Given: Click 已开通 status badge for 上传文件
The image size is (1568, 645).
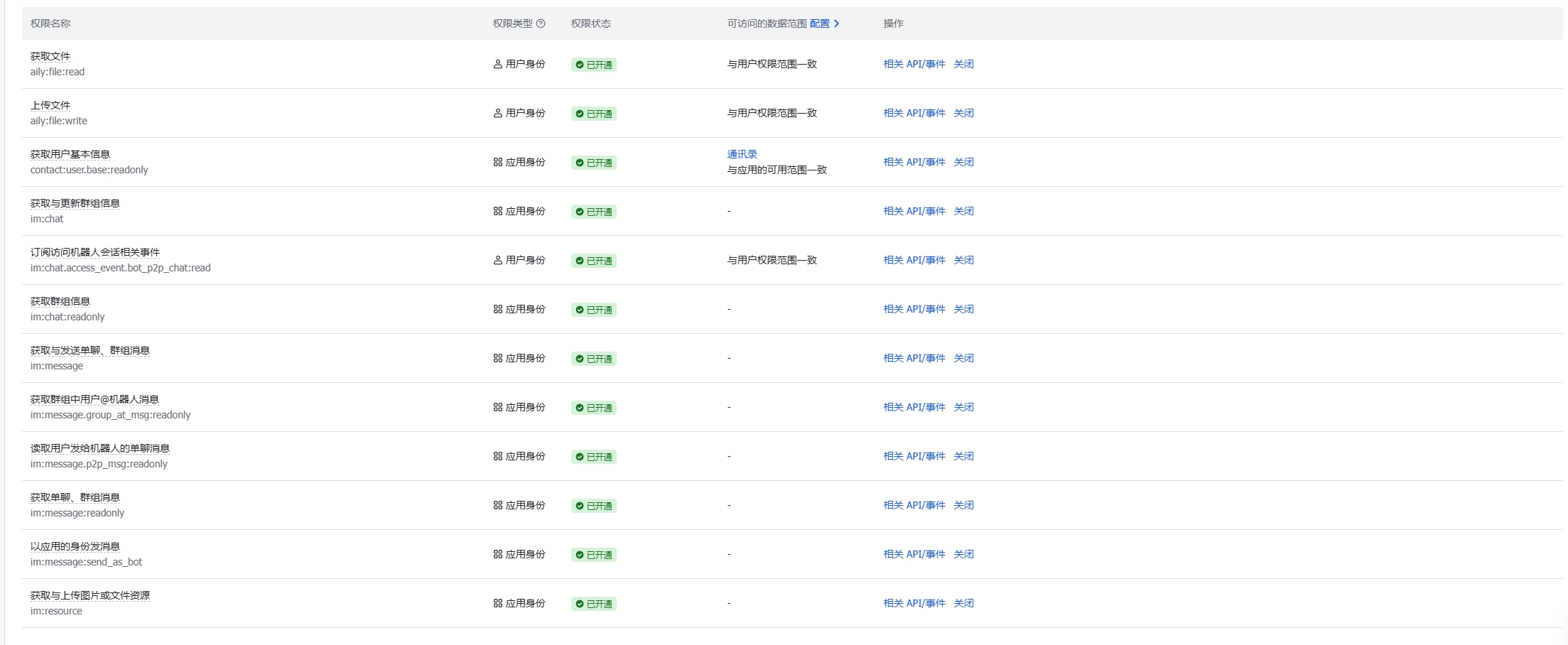Looking at the screenshot, I should [594, 114].
